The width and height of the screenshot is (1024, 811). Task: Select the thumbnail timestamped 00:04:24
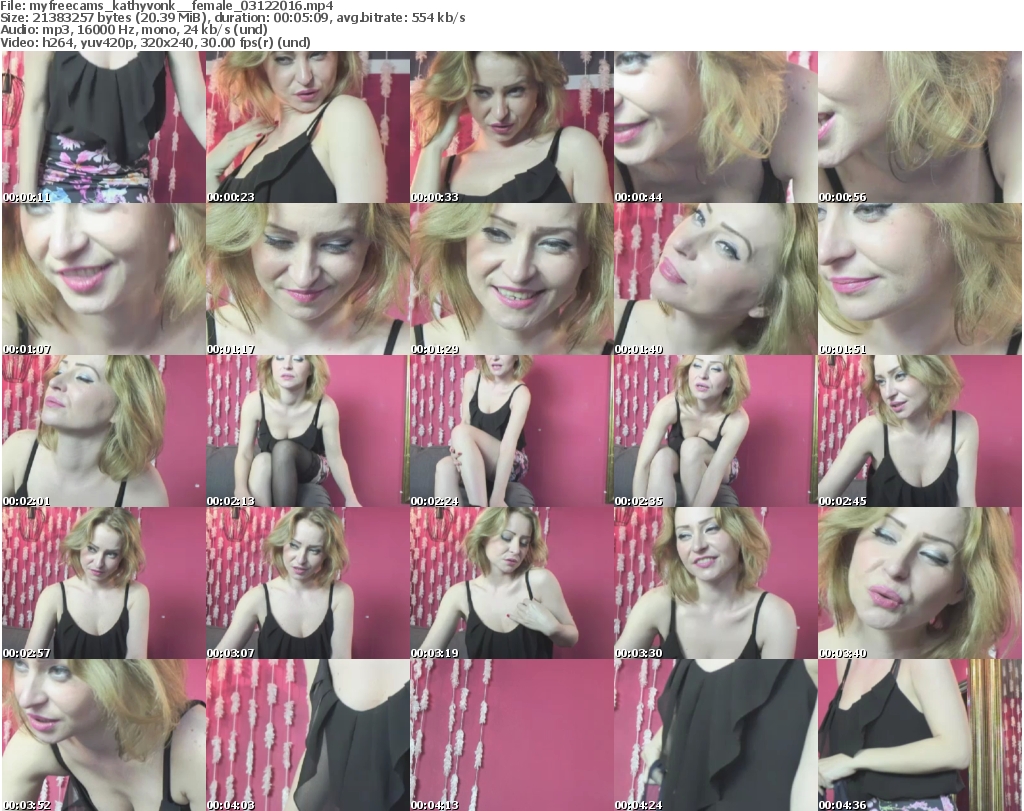pyautogui.click(x=715, y=735)
